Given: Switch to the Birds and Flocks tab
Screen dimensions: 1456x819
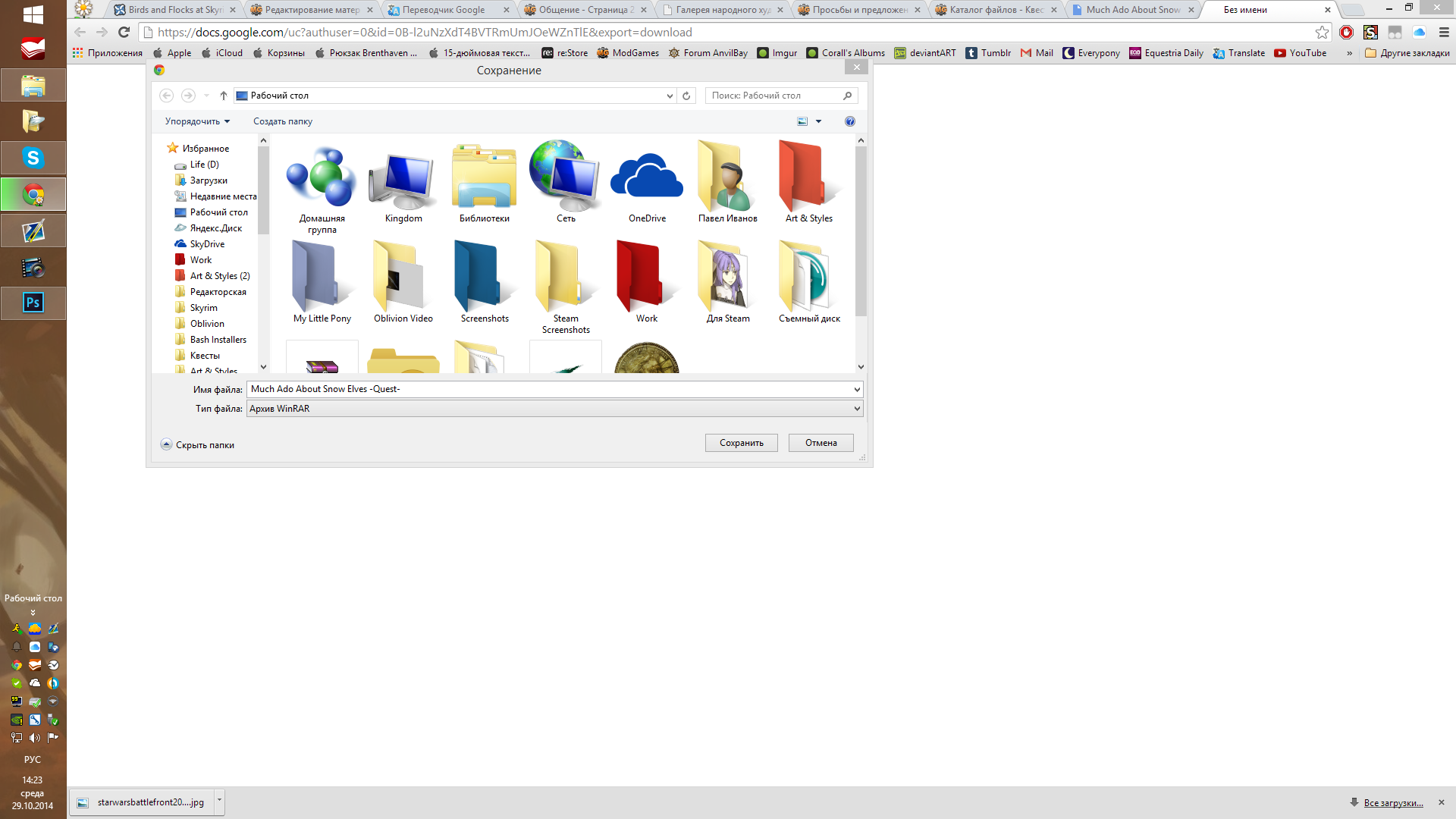Looking at the screenshot, I should click(x=174, y=10).
